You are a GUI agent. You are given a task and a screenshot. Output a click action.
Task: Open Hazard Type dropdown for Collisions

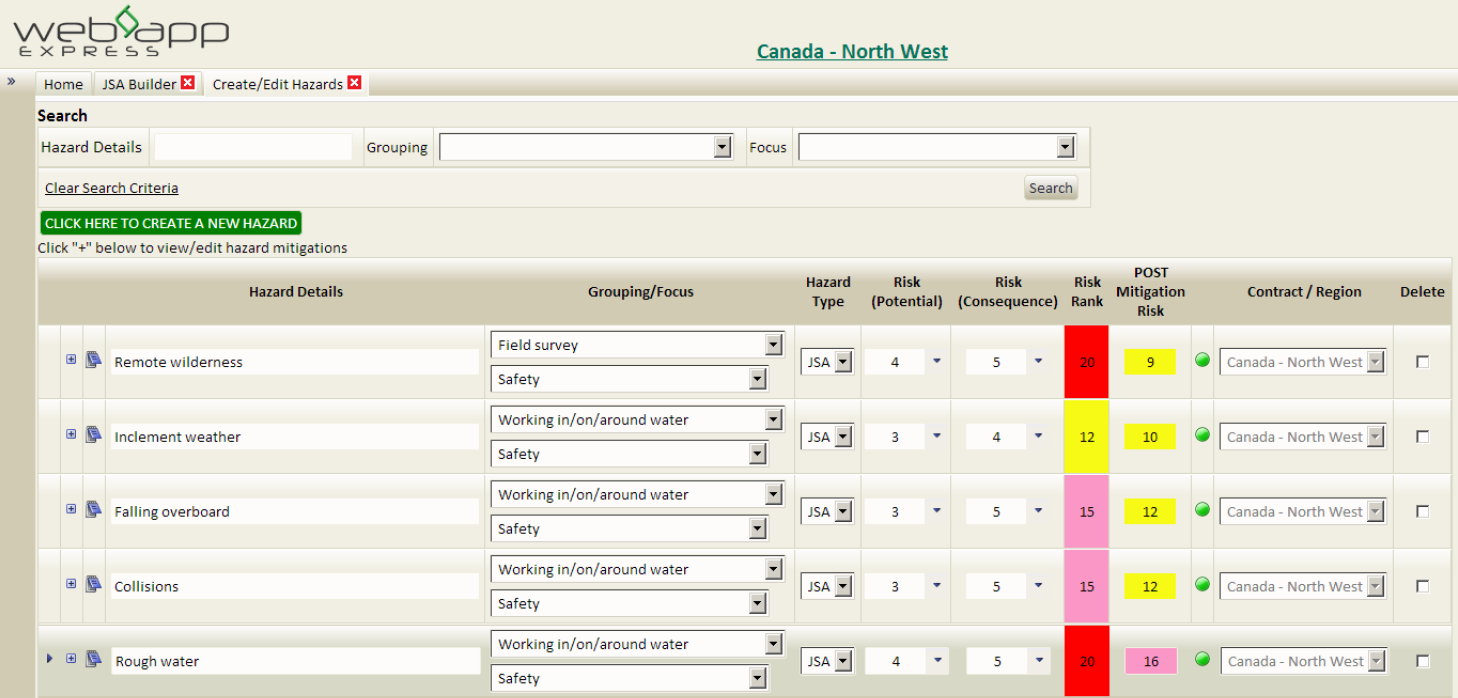[x=843, y=586]
